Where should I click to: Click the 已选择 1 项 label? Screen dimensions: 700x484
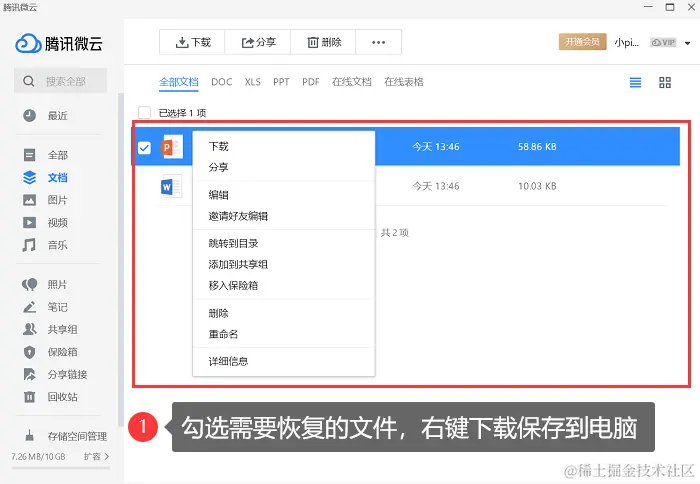[182, 113]
